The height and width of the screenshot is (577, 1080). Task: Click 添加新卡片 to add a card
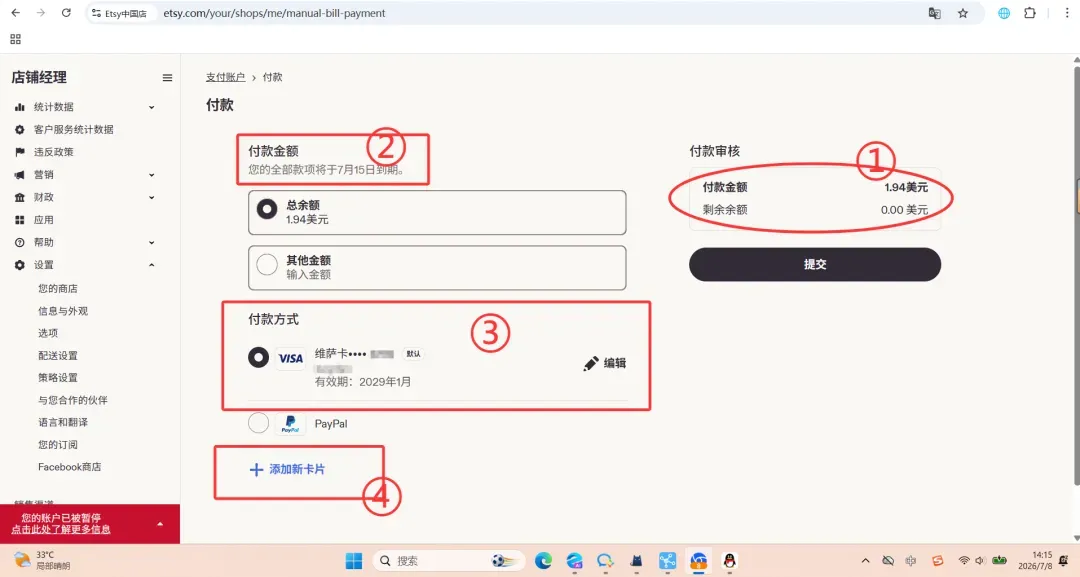(287, 470)
